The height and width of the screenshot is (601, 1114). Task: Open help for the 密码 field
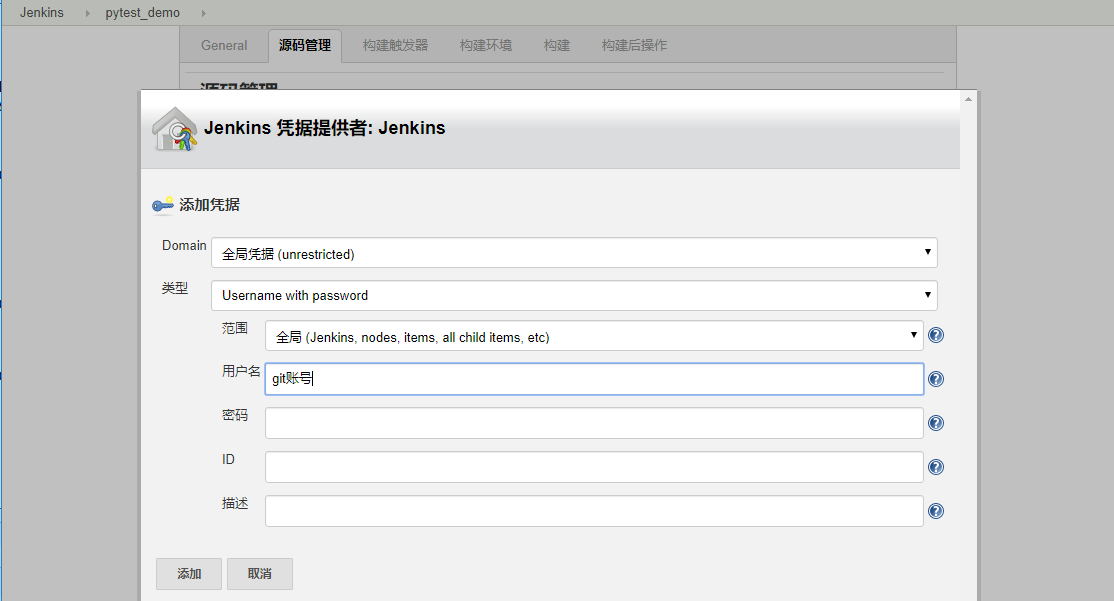click(x=936, y=423)
